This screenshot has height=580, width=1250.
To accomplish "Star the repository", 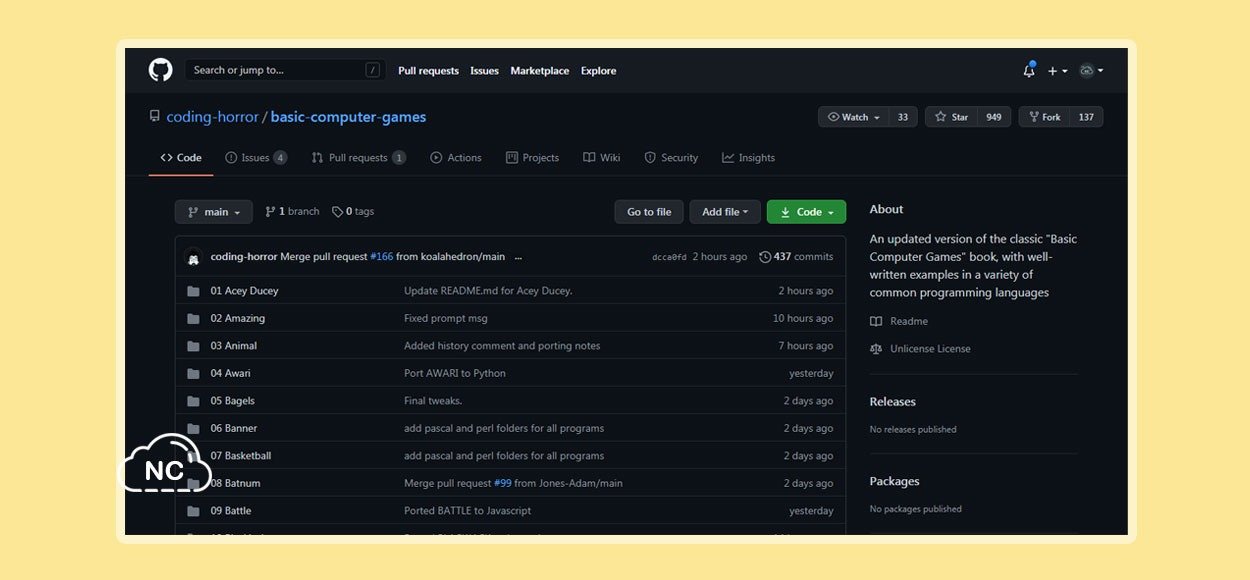I will [951, 117].
